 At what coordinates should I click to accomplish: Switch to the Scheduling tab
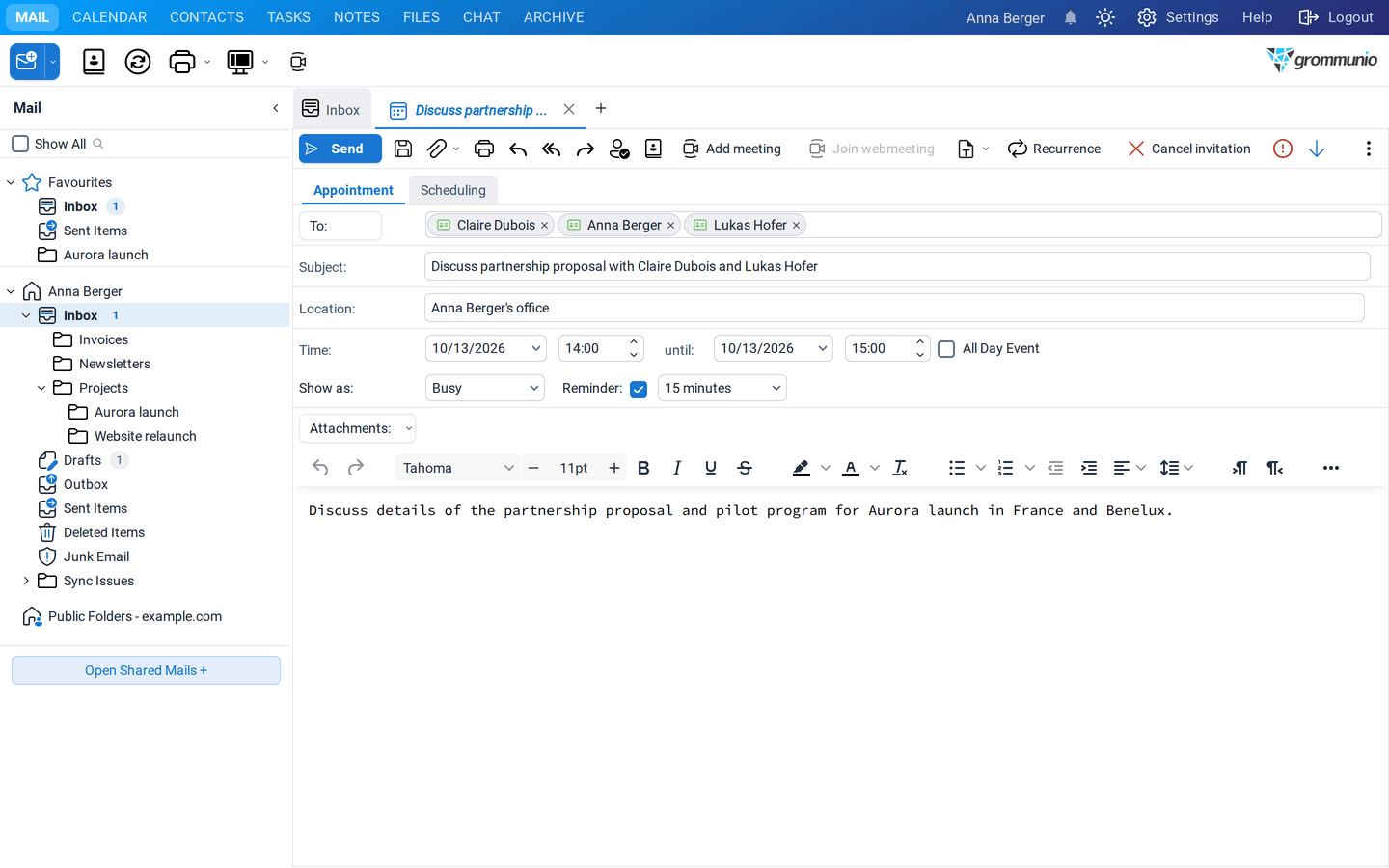pyautogui.click(x=453, y=190)
